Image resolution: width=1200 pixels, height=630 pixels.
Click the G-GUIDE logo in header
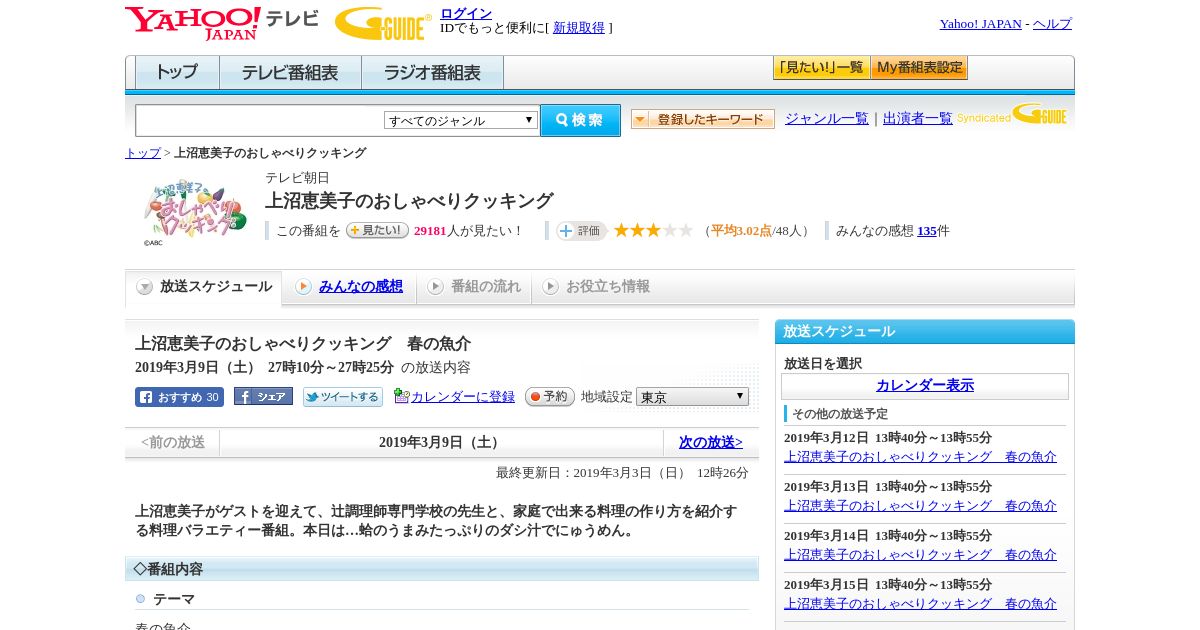point(383,23)
